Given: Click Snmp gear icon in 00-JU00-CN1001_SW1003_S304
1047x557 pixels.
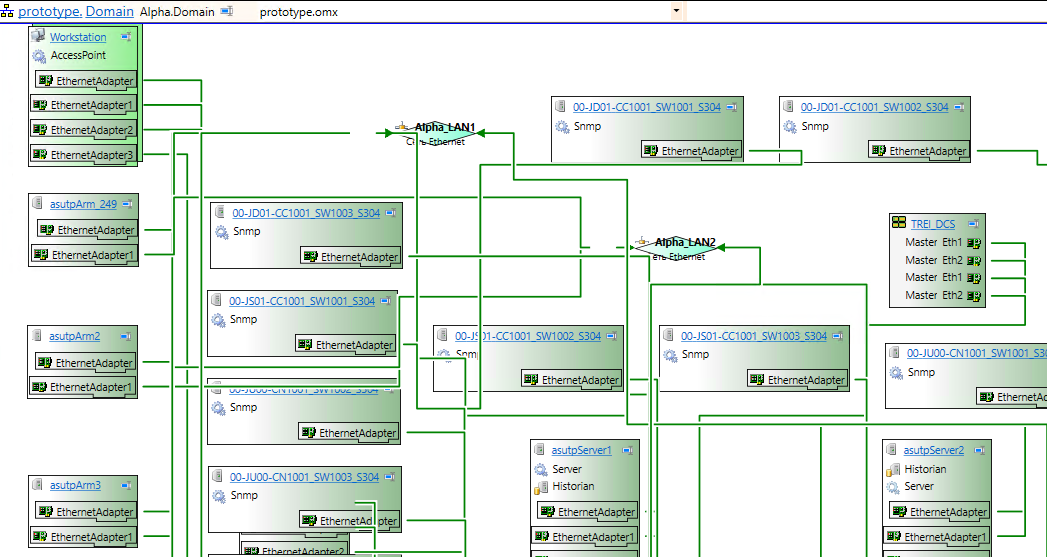Looking at the screenshot, I should 219,496.
